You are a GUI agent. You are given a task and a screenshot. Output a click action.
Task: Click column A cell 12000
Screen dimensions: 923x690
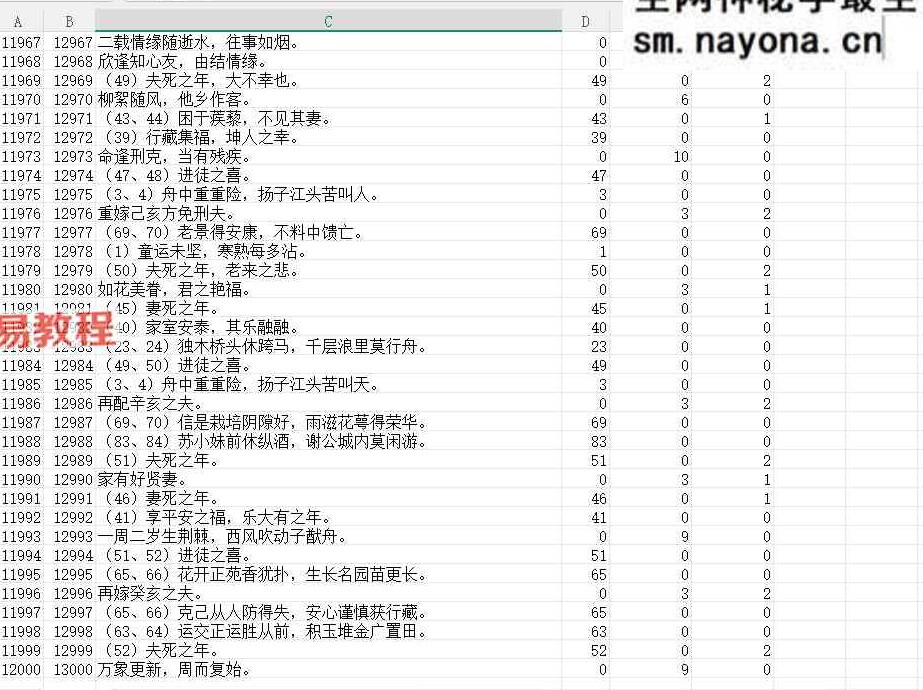tap(21, 669)
